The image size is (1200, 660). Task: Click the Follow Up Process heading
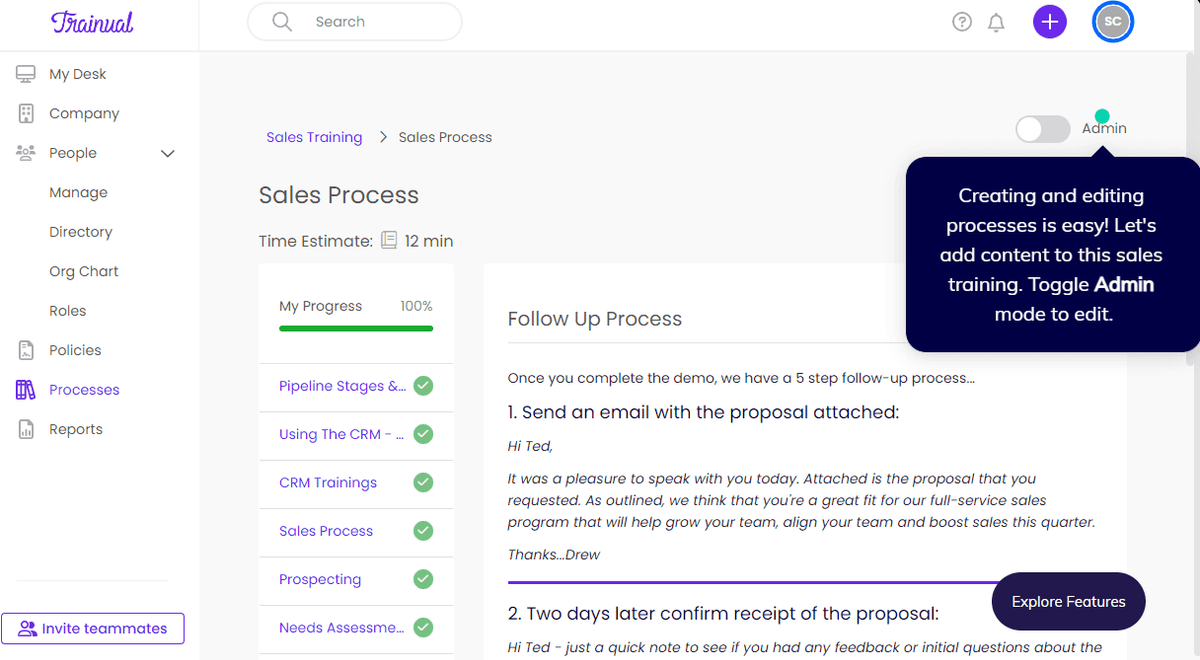tap(595, 319)
